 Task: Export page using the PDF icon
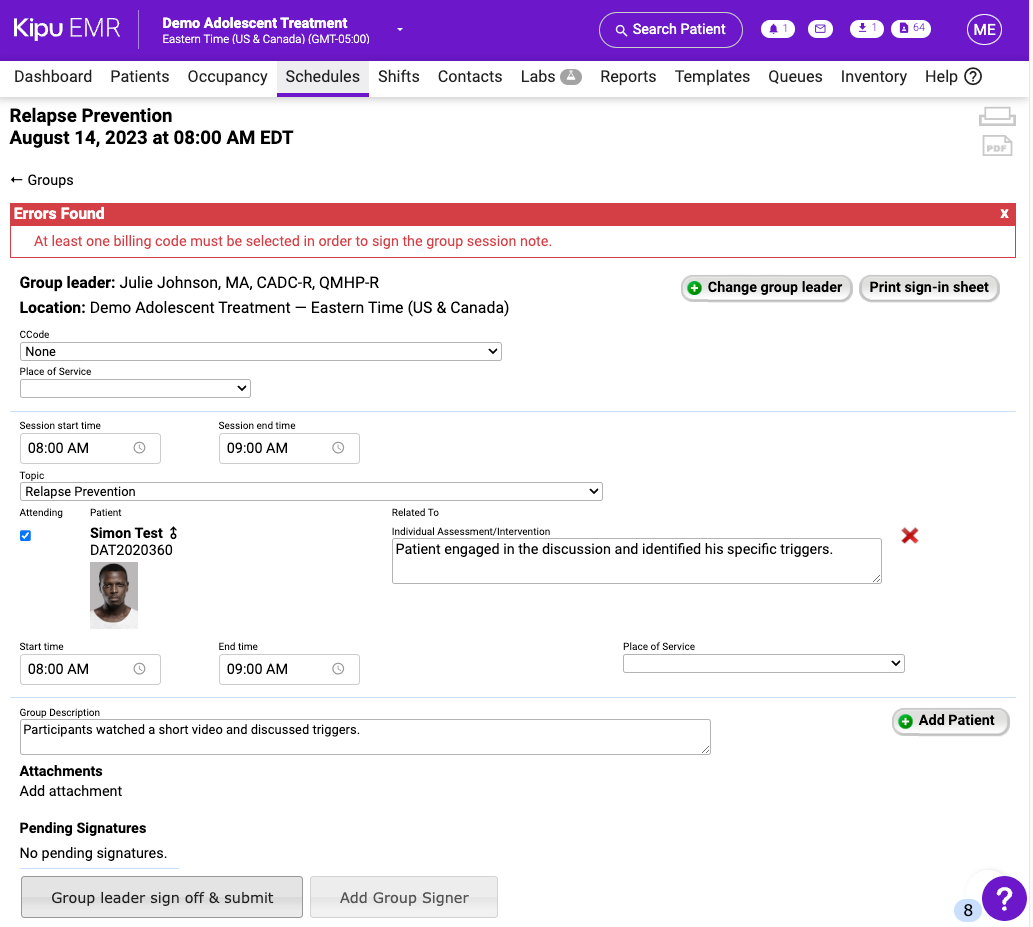(996, 147)
